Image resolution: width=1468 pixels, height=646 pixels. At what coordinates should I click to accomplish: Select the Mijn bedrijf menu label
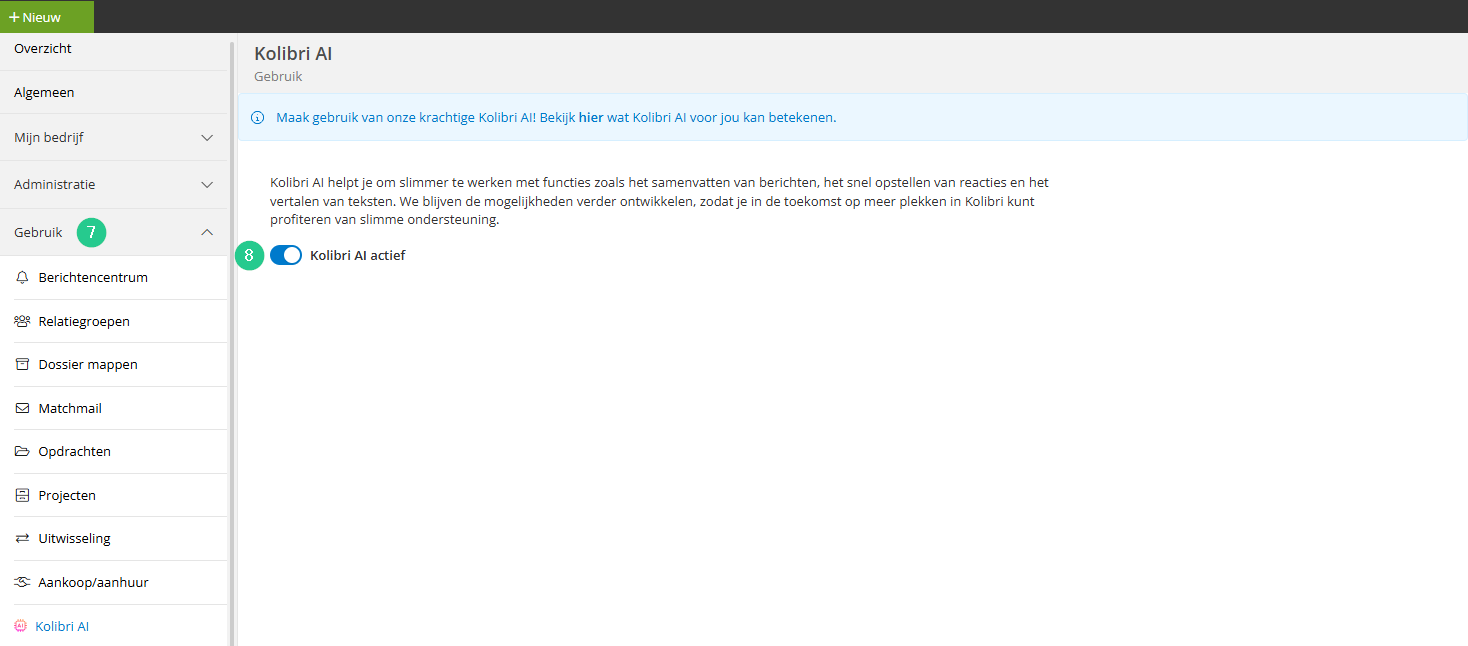coord(49,138)
